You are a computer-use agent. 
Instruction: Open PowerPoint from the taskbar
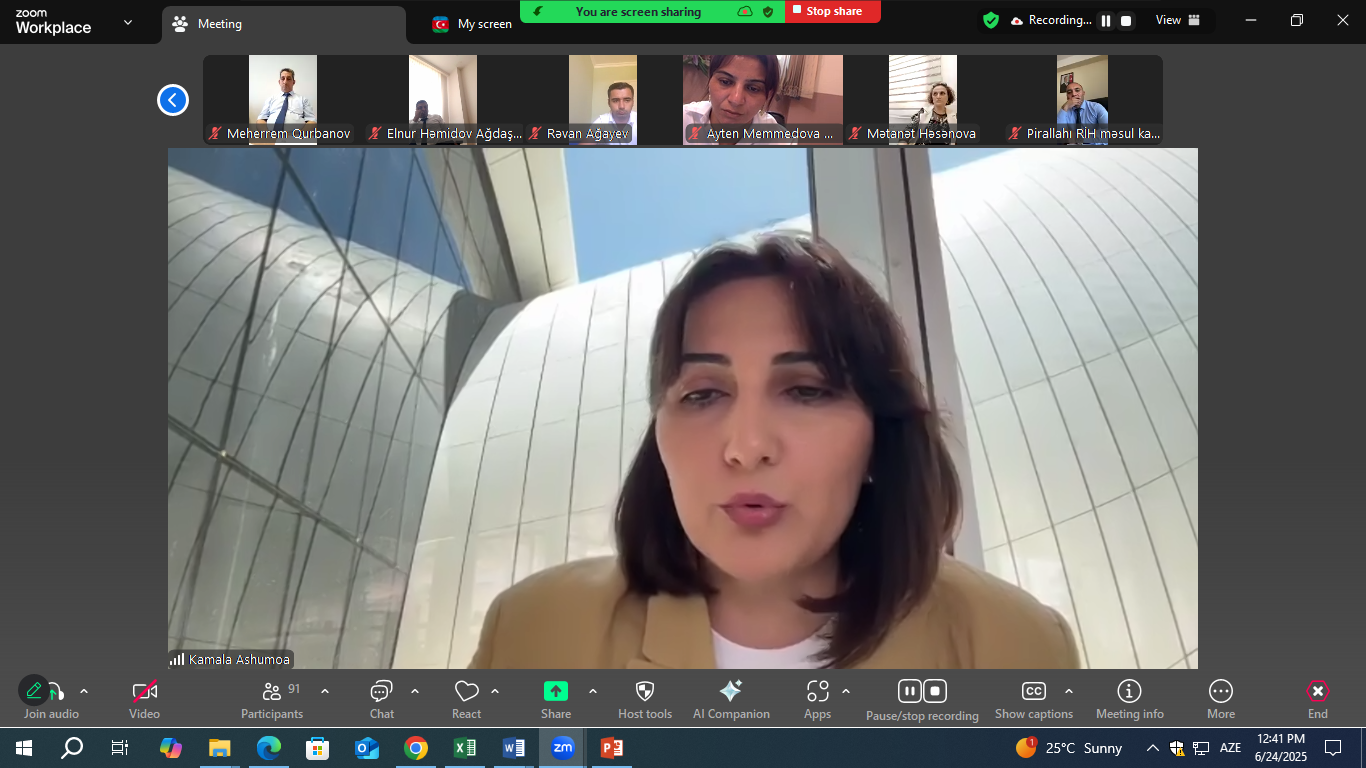tap(611, 748)
